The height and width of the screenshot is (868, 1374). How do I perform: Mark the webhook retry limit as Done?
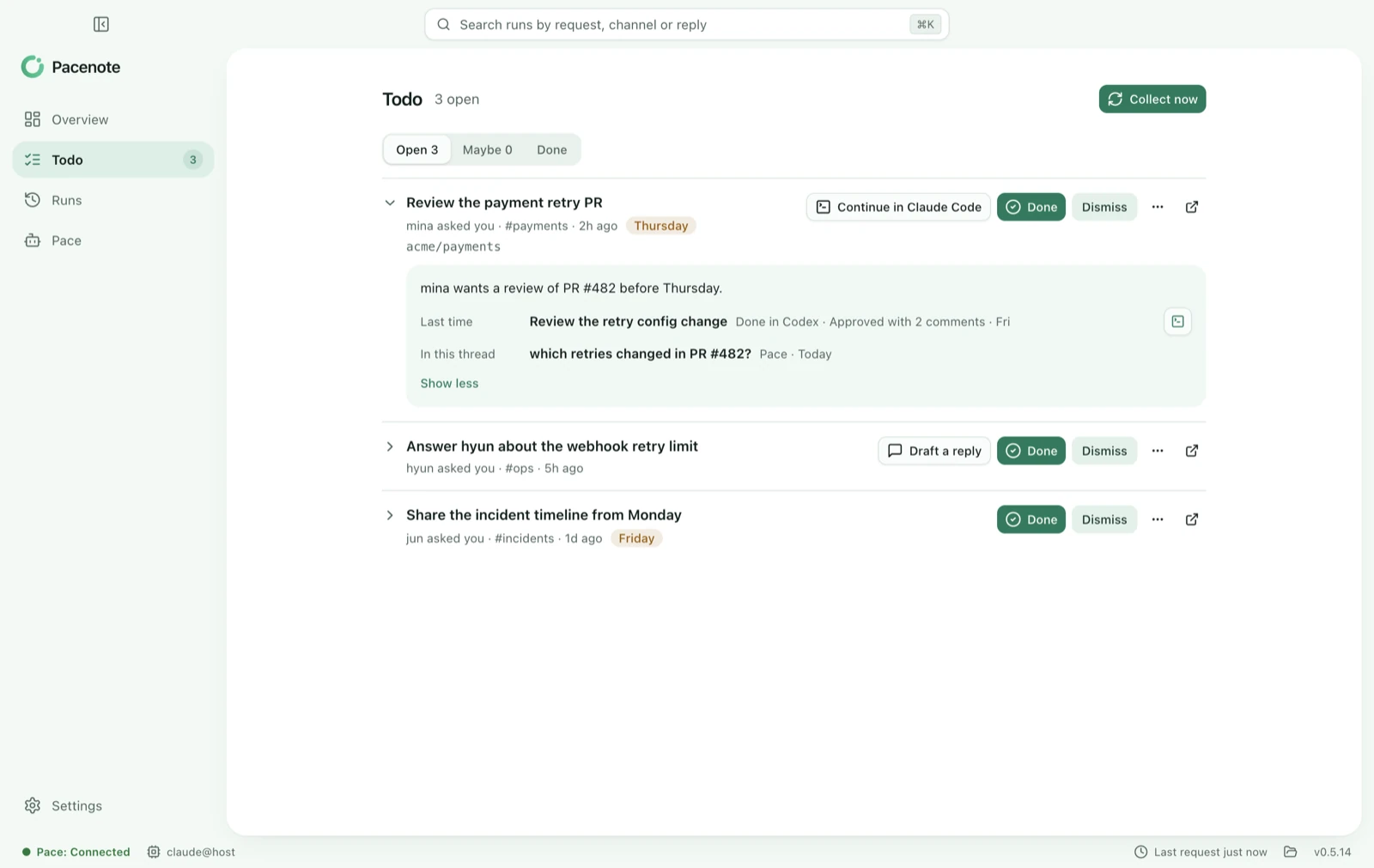(x=1030, y=451)
